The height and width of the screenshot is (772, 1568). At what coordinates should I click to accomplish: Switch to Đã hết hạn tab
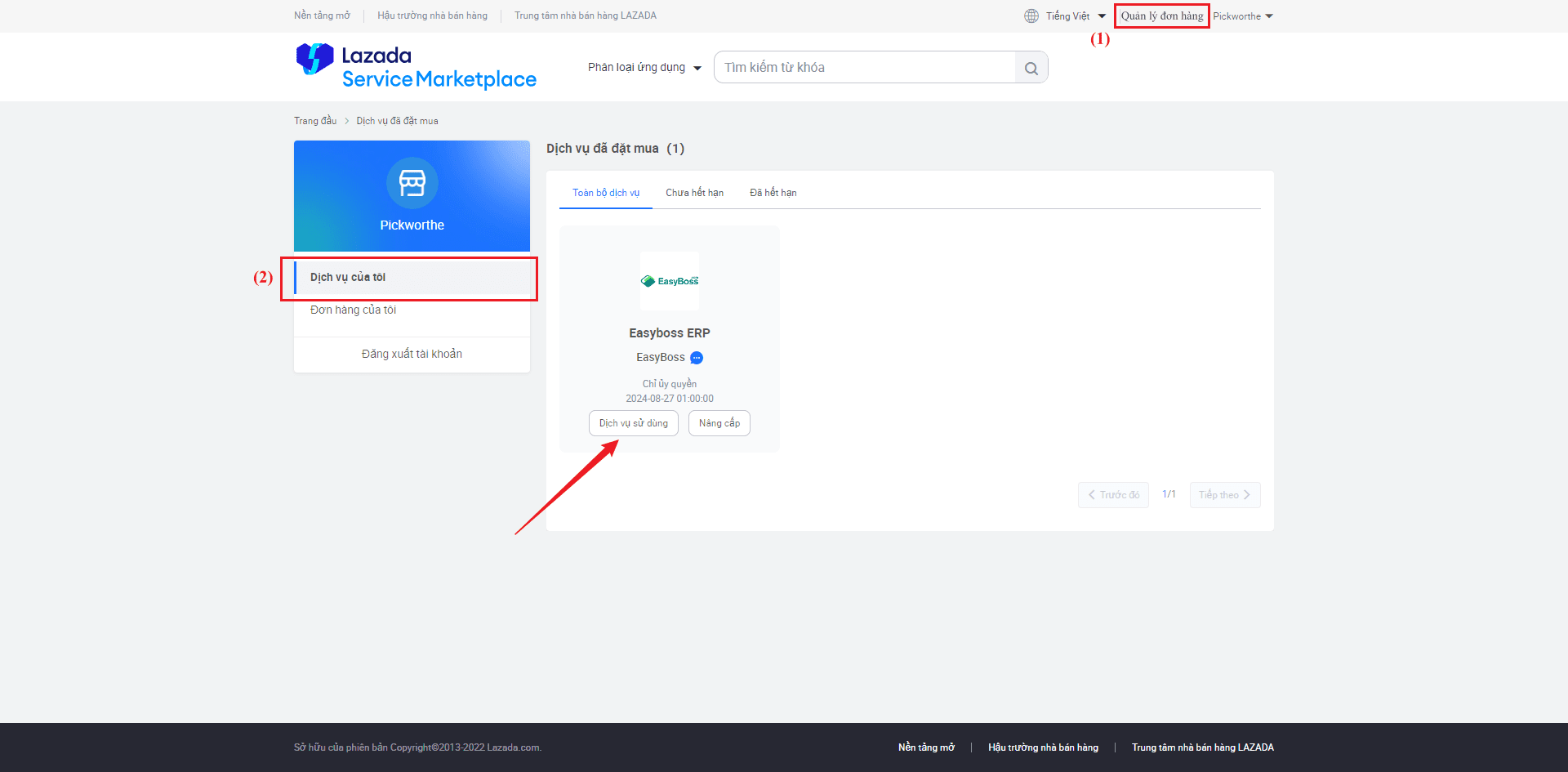click(773, 193)
